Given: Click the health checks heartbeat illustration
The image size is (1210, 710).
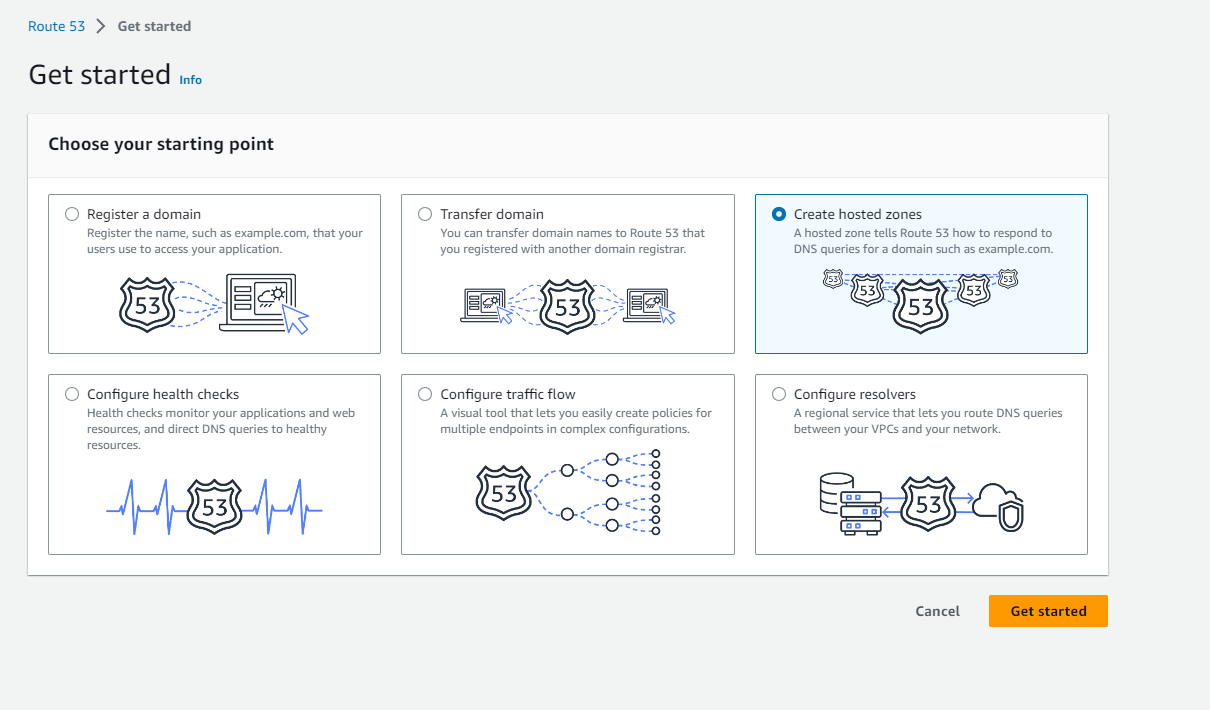Looking at the screenshot, I should coord(214,505).
